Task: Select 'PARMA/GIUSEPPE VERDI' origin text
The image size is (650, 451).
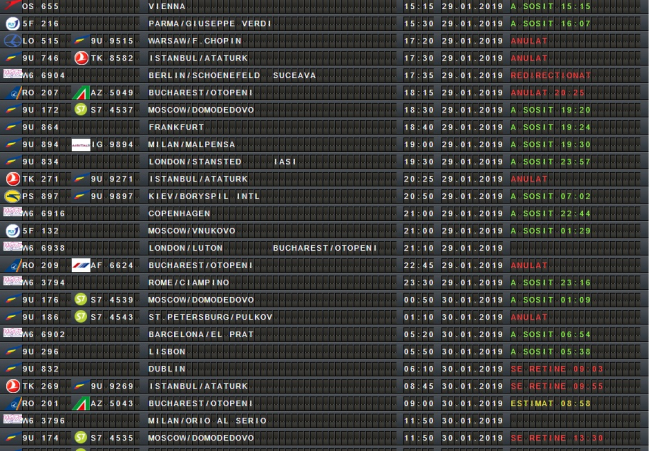Action: pyautogui.click(x=210, y=24)
